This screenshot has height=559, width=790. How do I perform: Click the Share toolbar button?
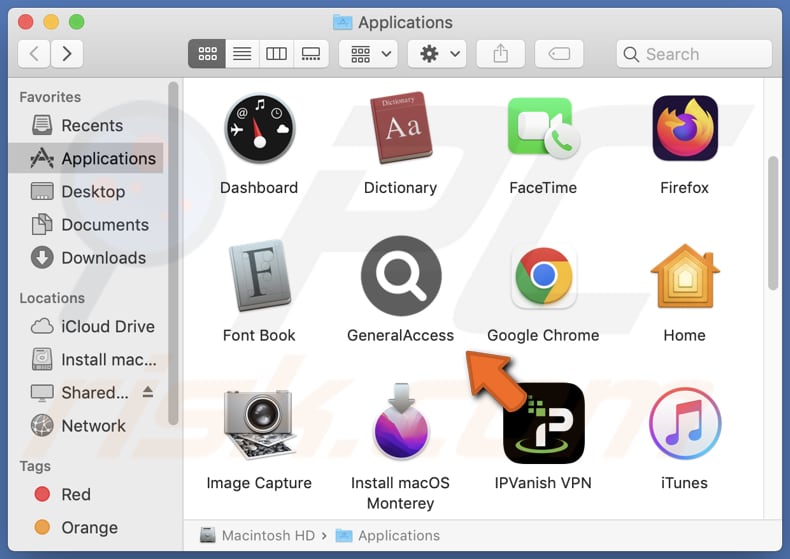[x=500, y=53]
